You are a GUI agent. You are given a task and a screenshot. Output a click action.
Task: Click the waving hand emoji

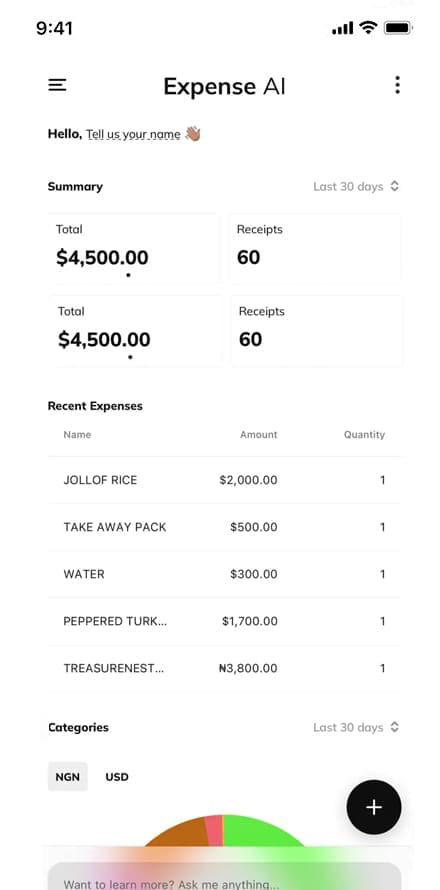[192, 134]
